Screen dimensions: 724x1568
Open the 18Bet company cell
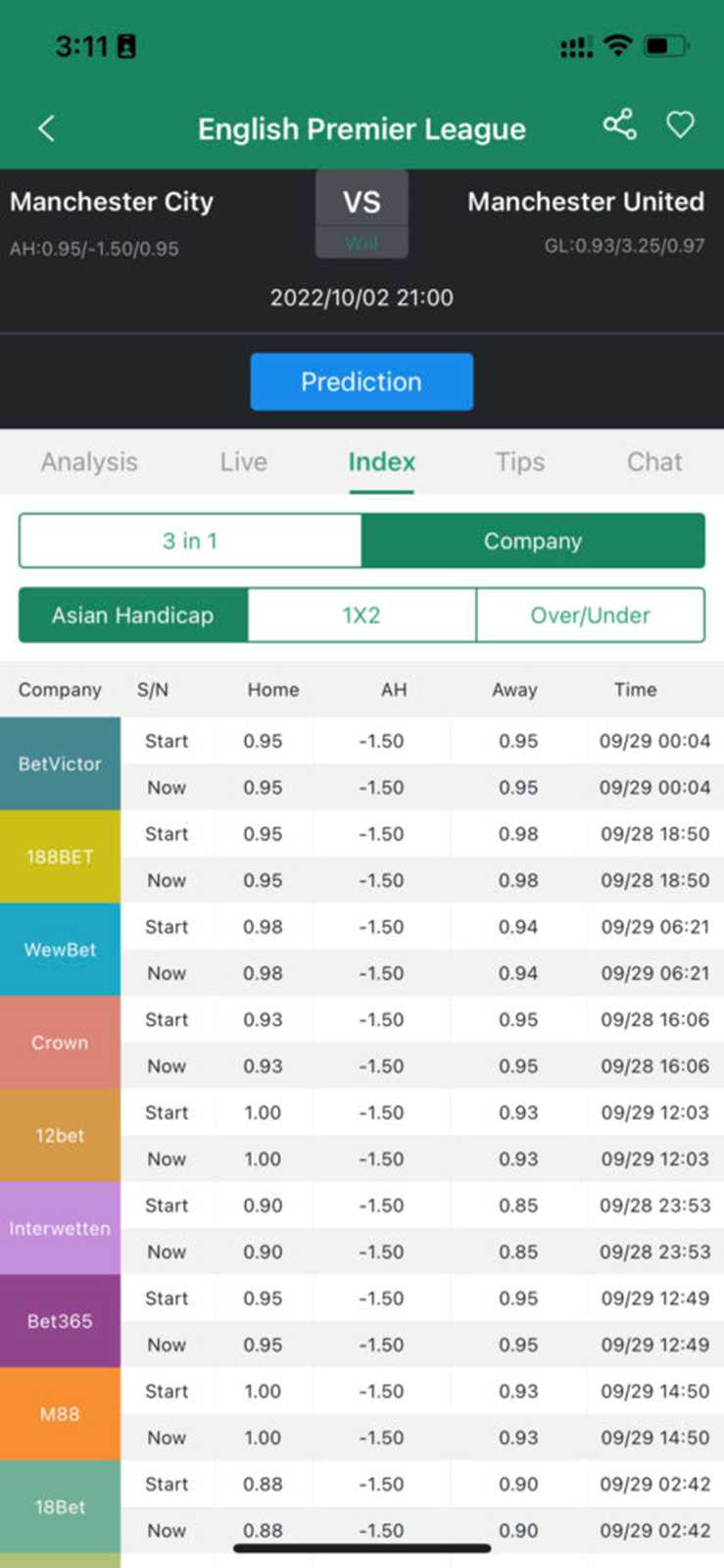[60, 1507]
